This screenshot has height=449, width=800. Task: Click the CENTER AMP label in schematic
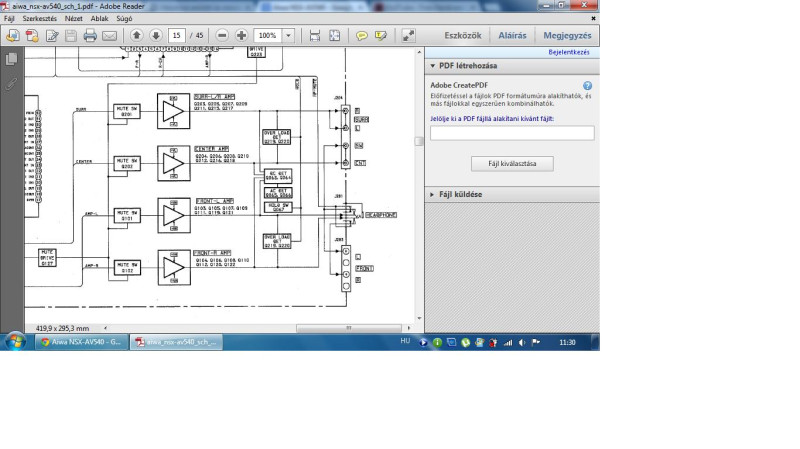coord(212,148)
